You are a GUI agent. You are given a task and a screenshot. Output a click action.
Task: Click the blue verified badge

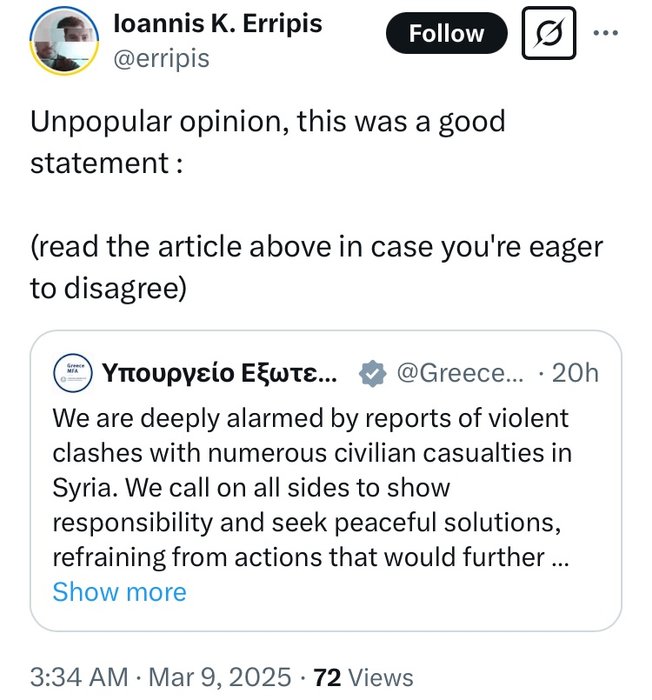click(371, 374)
